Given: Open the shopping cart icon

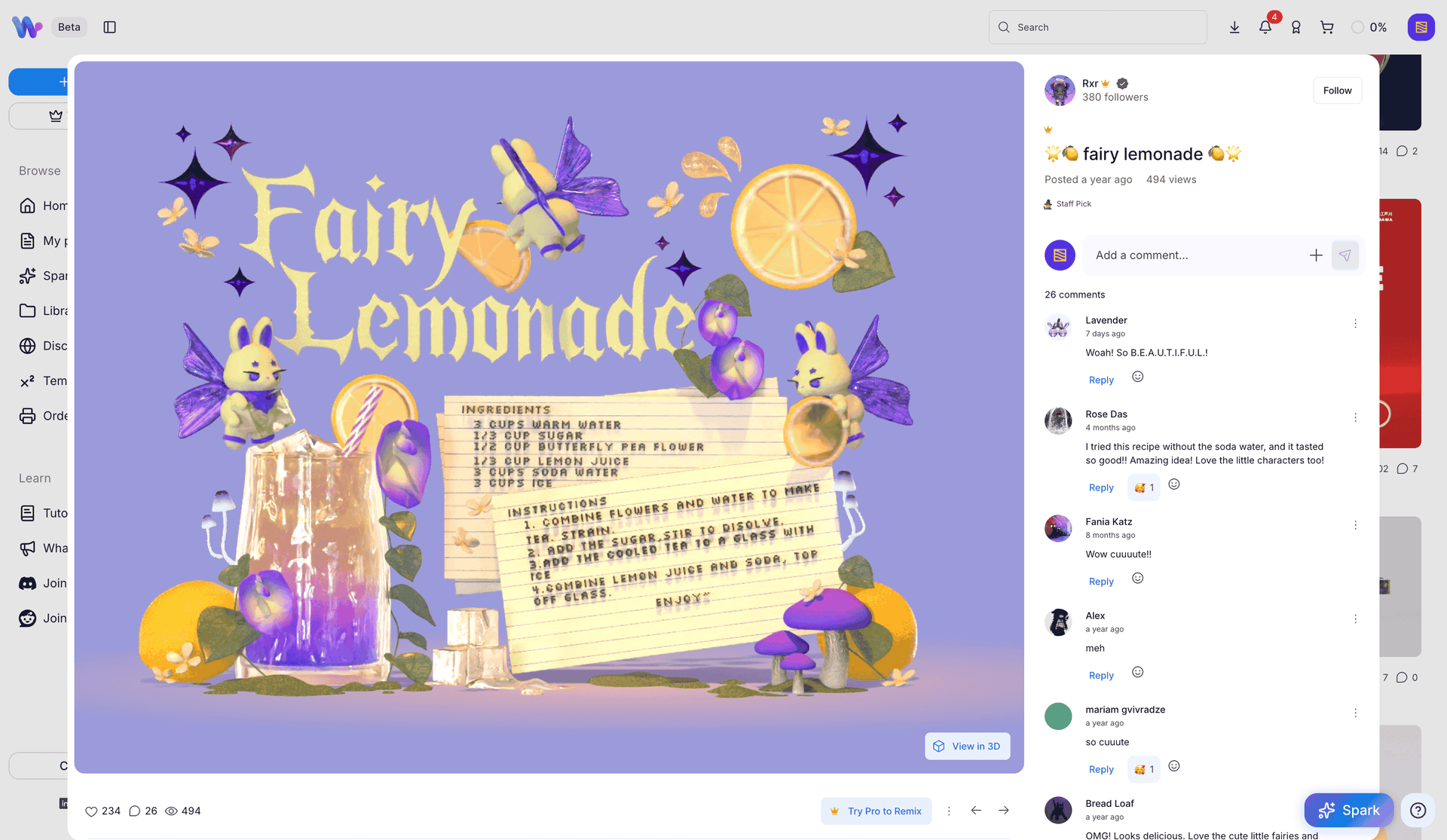Looking at the screenshot, I should point(1327,27).
